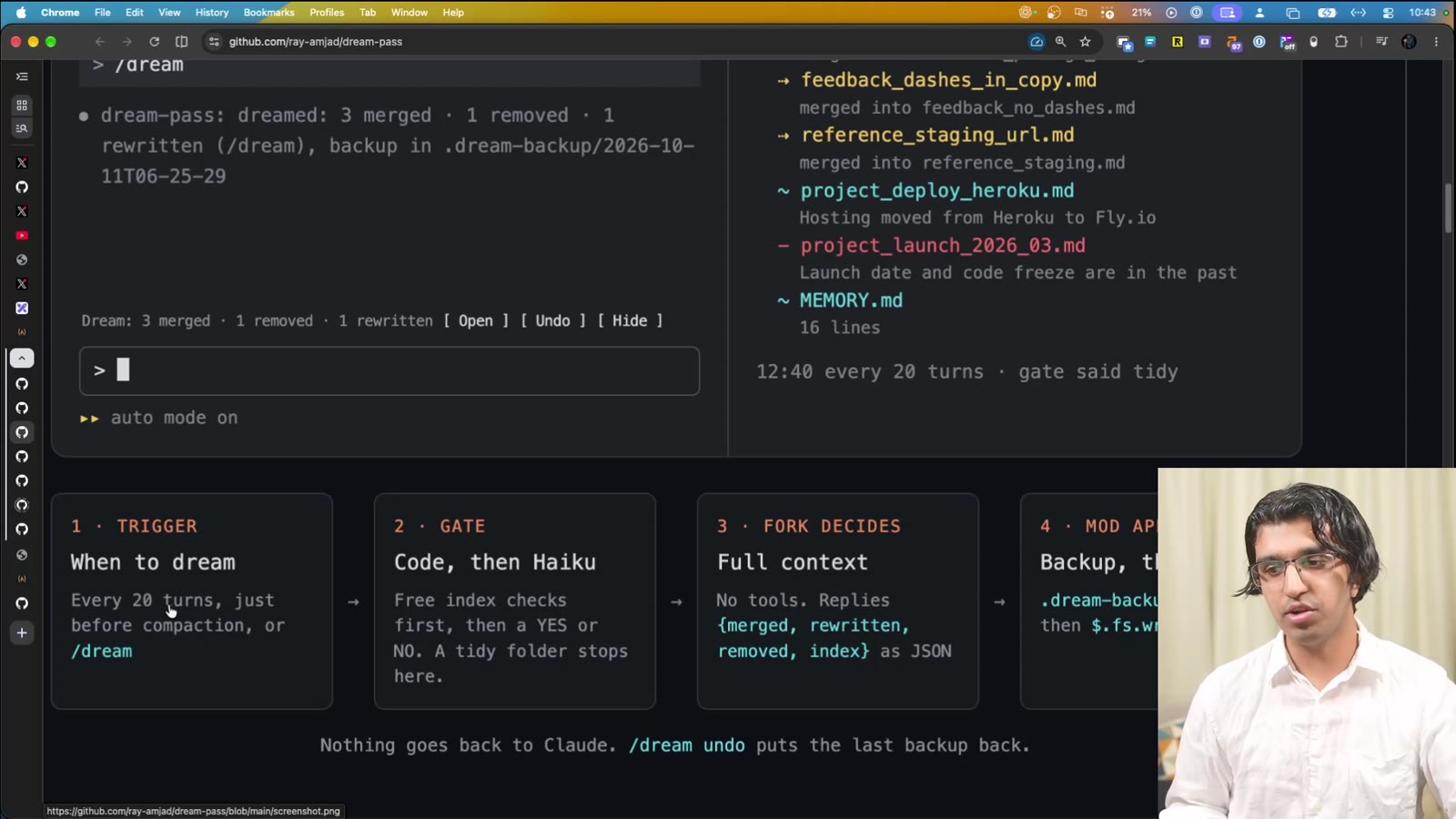
Task: Open Chrome's three-dot menu
Action: pyautogui.click(x=1437, y=42)
